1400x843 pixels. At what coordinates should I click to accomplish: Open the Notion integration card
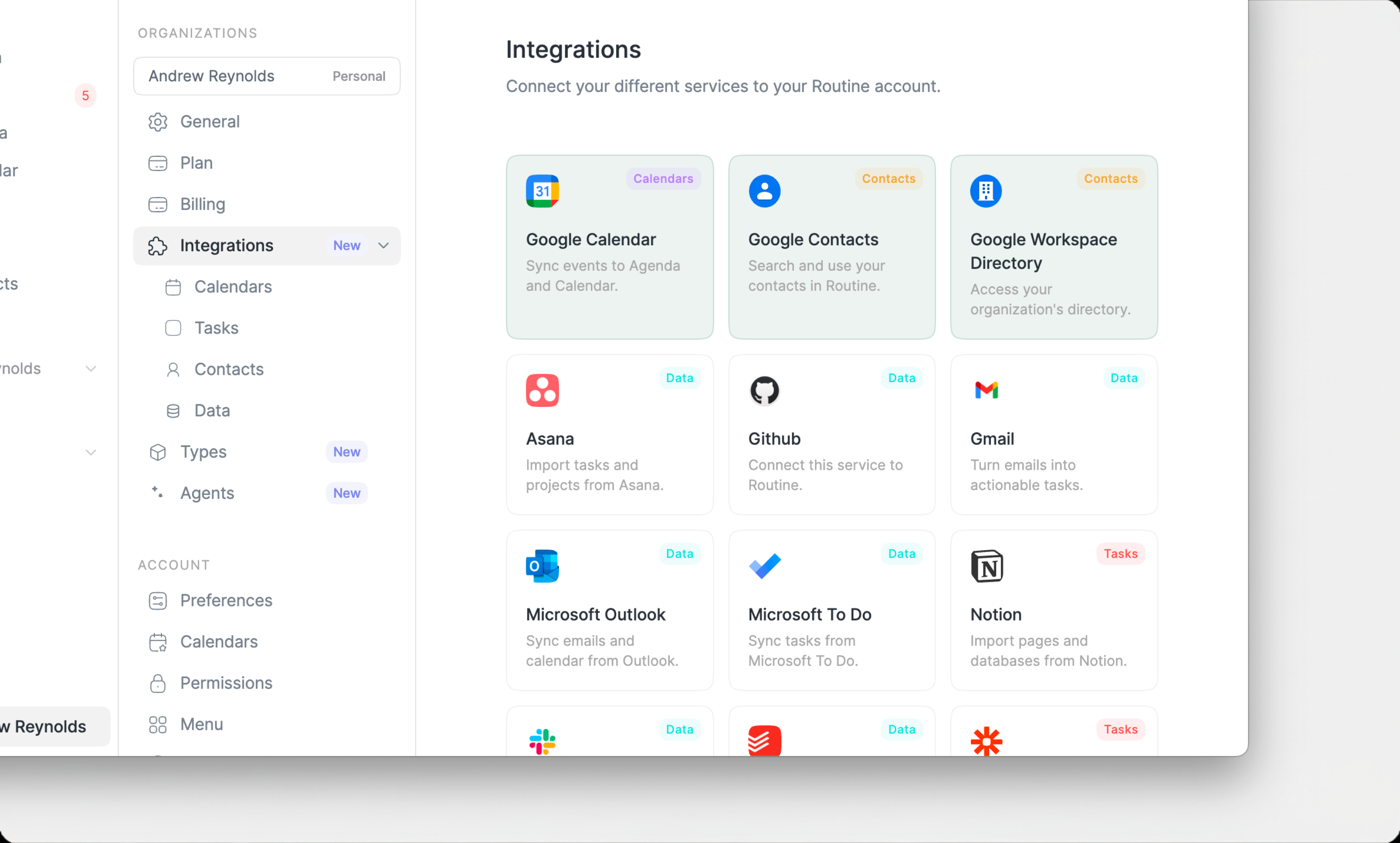pyautogui.click(x=1054, y=611)
